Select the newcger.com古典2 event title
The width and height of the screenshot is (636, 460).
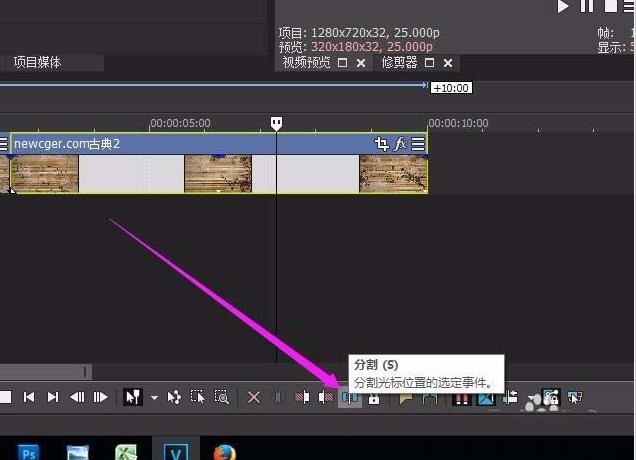(x=67, y=144)
